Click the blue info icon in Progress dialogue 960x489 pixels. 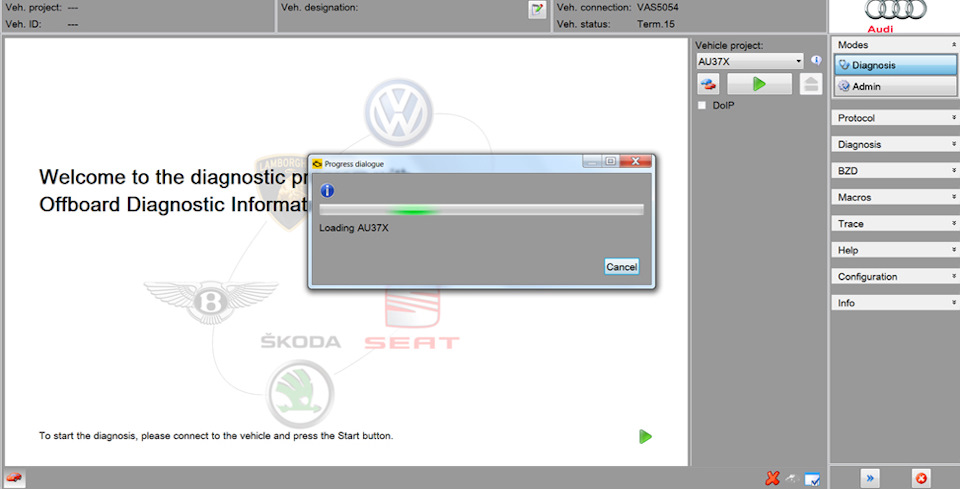pos(328,190)
